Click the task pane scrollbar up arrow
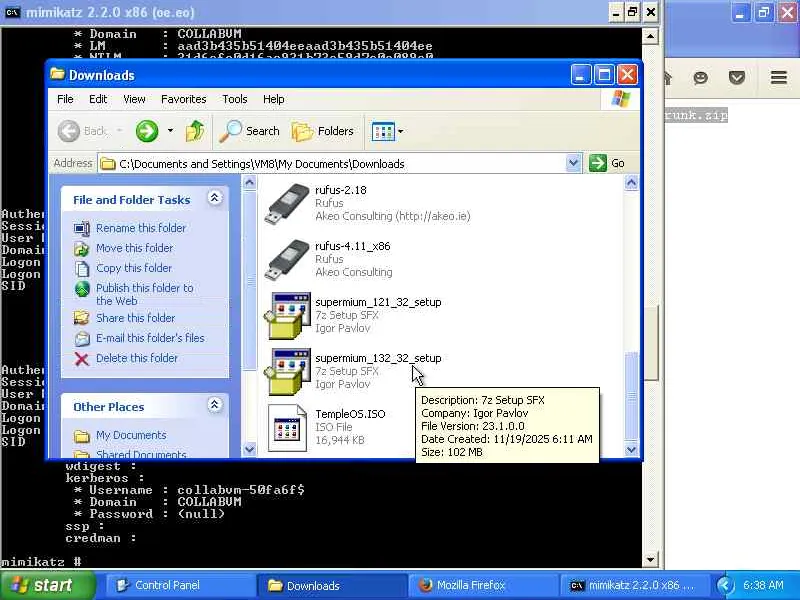This screenshot has height=600, width=800. click(249, 183)
